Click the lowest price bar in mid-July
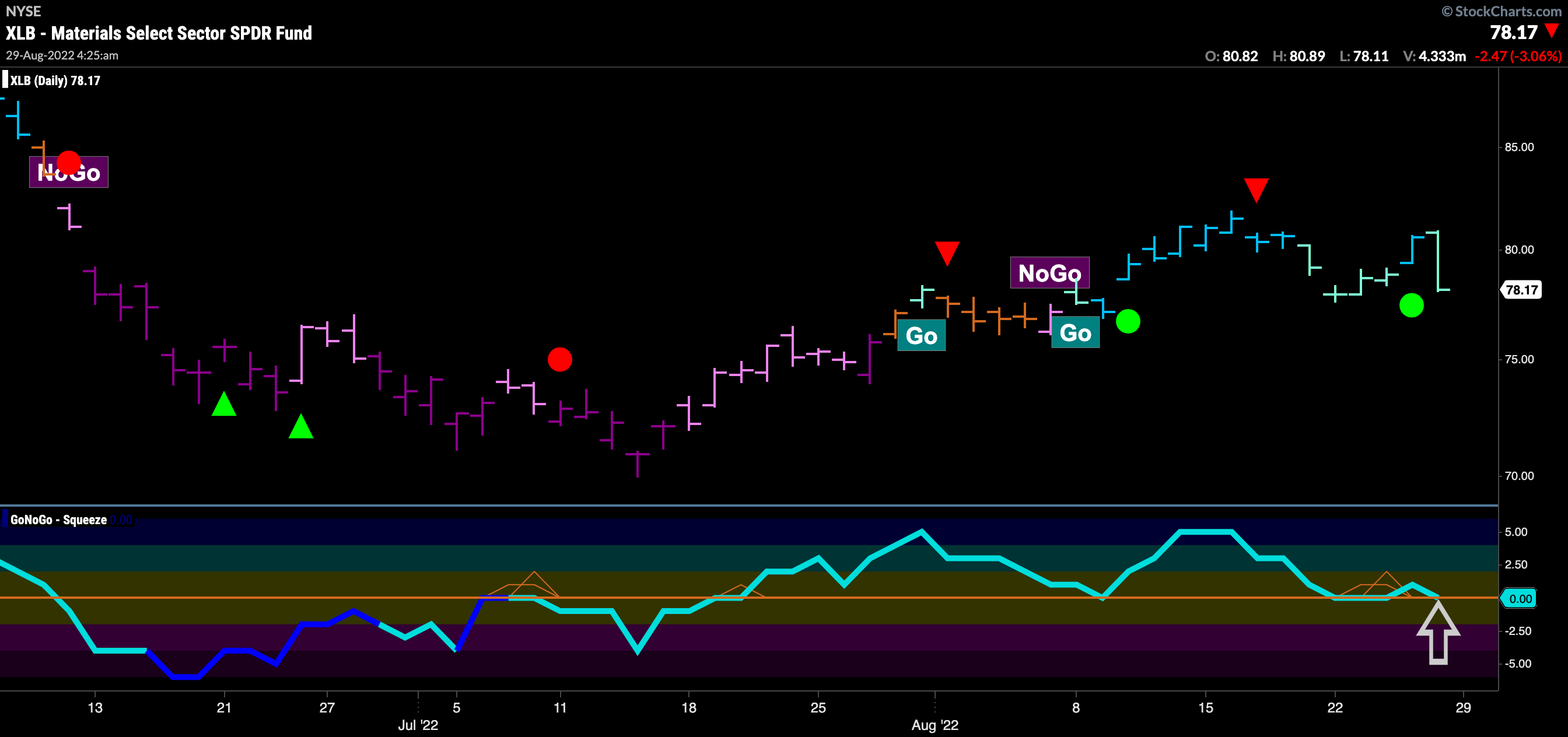1568x737 pixels. tap(638, 464)
